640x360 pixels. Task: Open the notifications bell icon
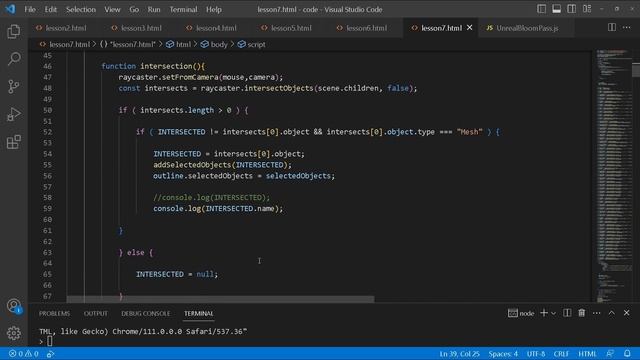627,353
